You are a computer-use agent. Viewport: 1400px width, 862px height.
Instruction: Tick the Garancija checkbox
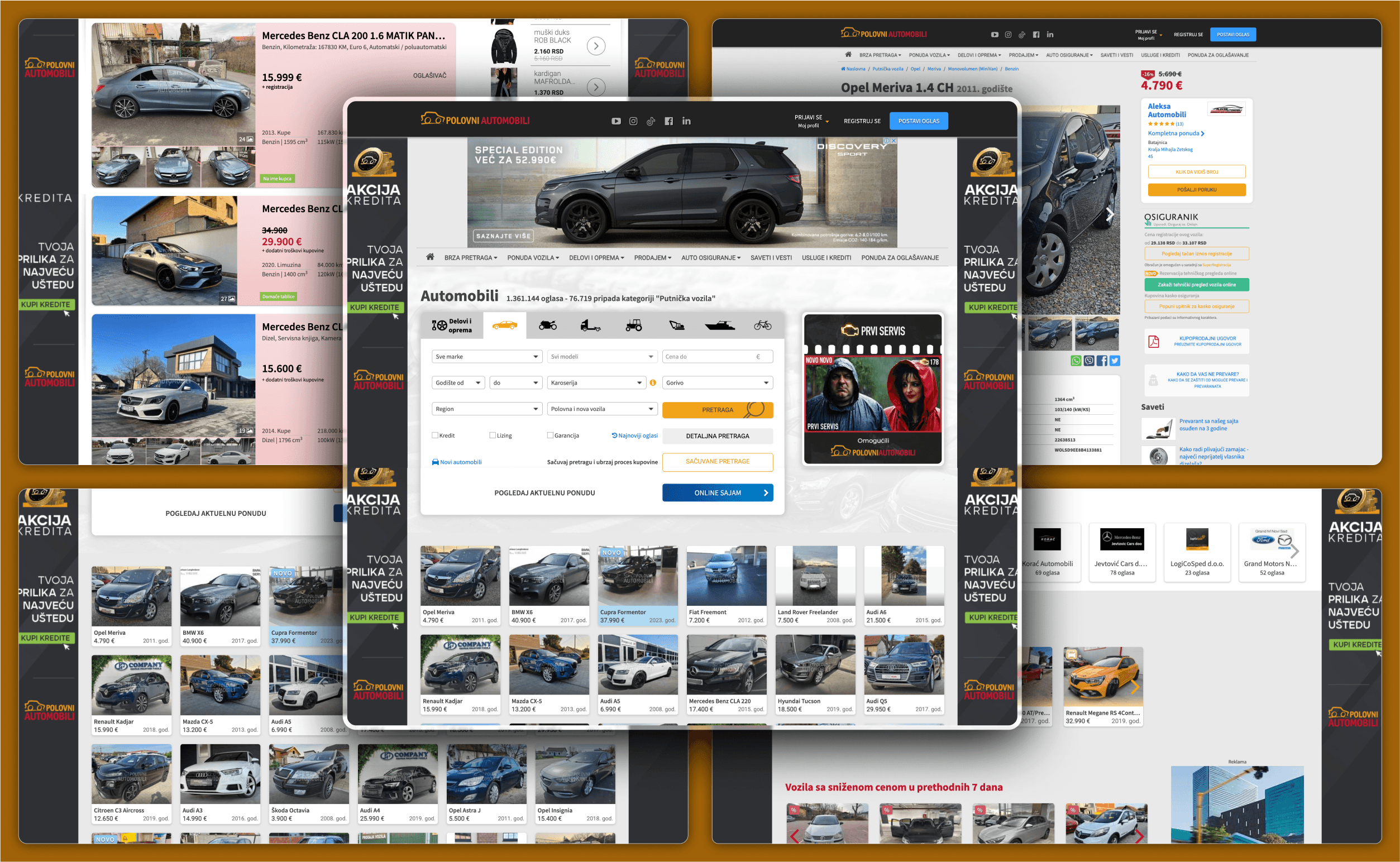click(x=550, y=435)
